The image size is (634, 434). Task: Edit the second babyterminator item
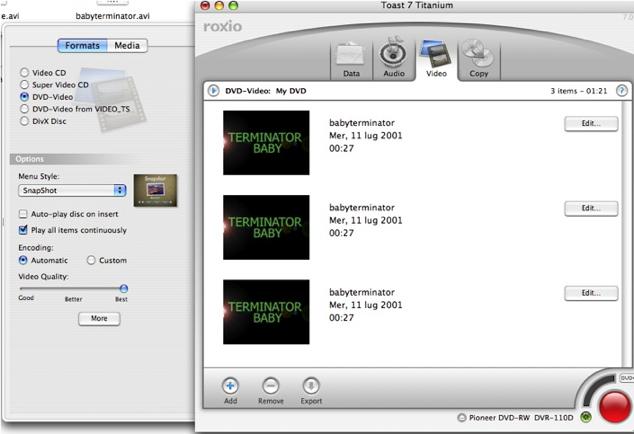coord(591,208)
